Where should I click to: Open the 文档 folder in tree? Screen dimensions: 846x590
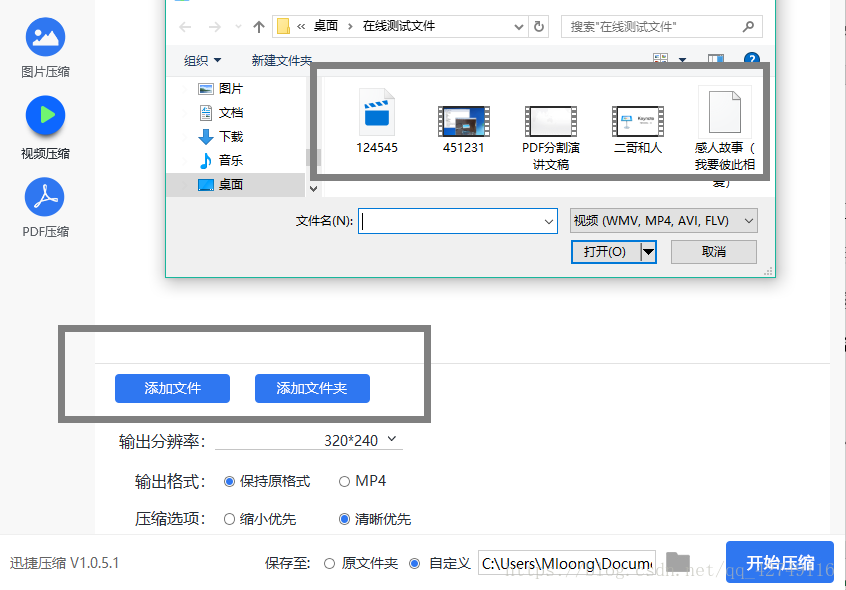click(x=221, y=112)
